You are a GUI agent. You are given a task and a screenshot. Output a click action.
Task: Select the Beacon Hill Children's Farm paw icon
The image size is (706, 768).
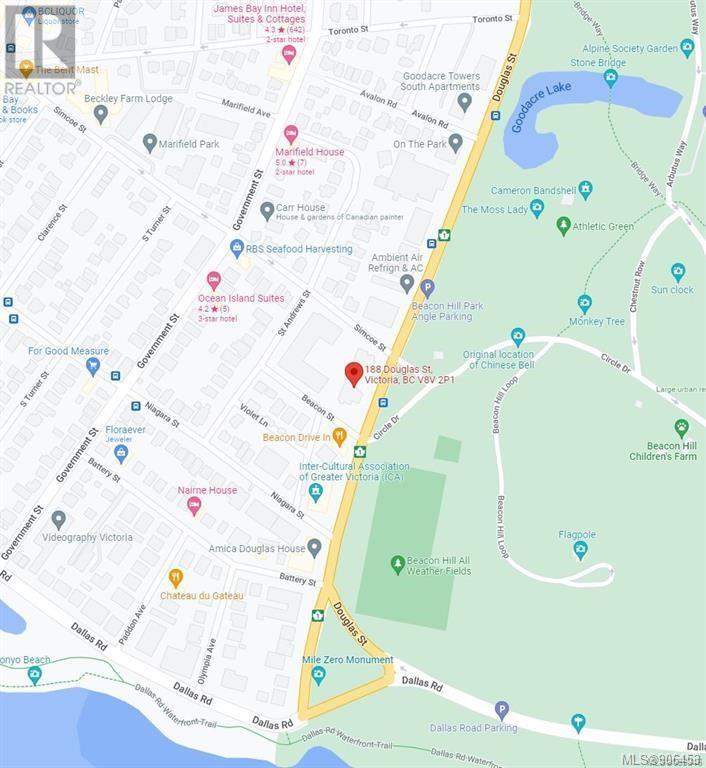coord(682,428)
